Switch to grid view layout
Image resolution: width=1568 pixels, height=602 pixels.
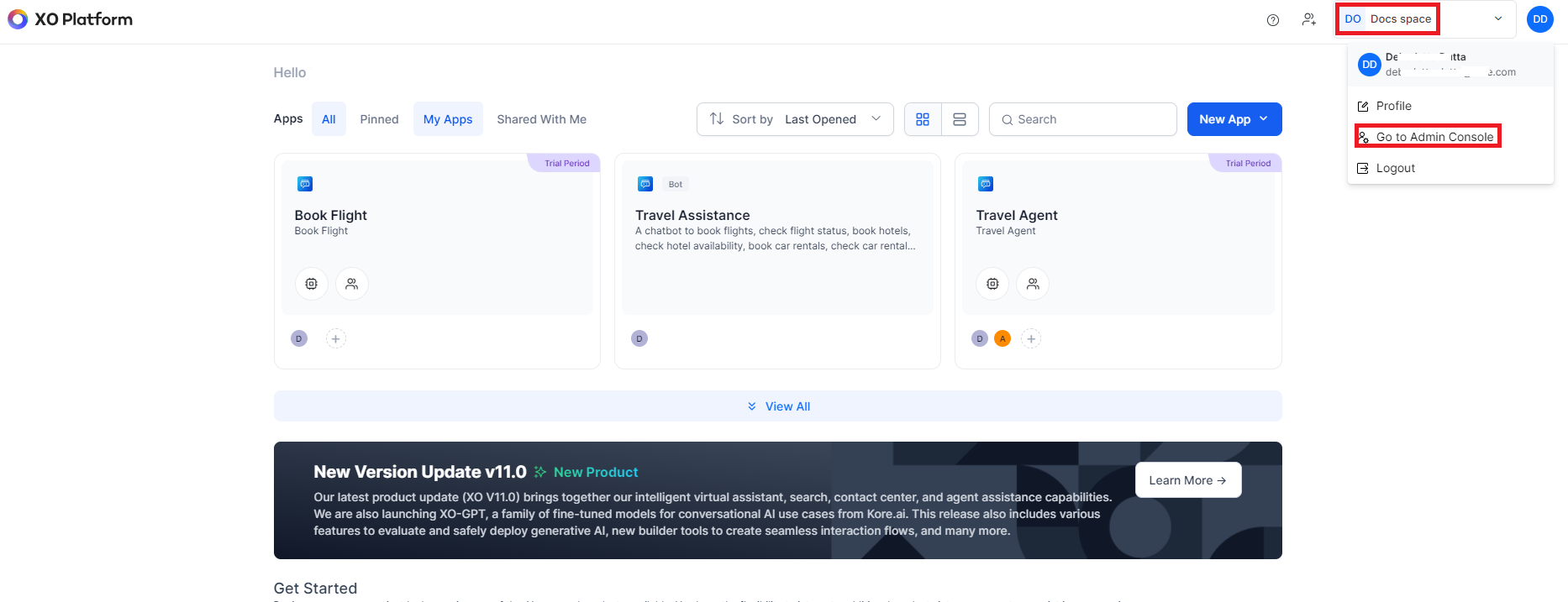tap(923, 119)
